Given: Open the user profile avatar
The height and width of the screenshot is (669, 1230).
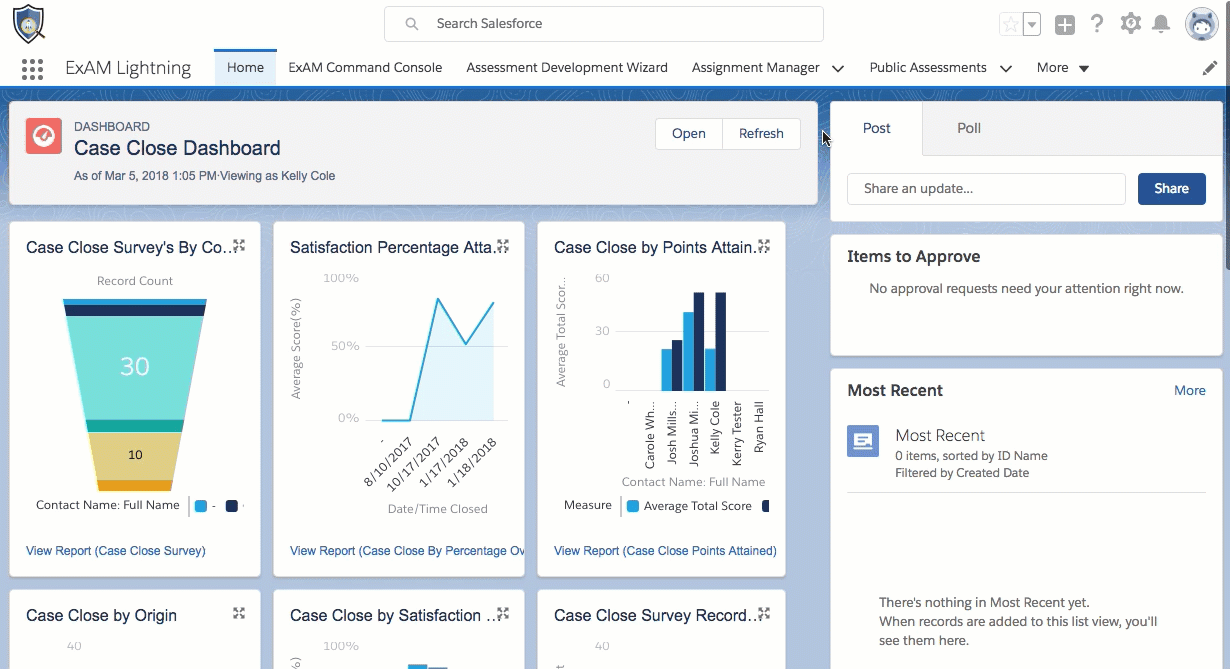Looking at the screenshot, I should pos(1201,24).
